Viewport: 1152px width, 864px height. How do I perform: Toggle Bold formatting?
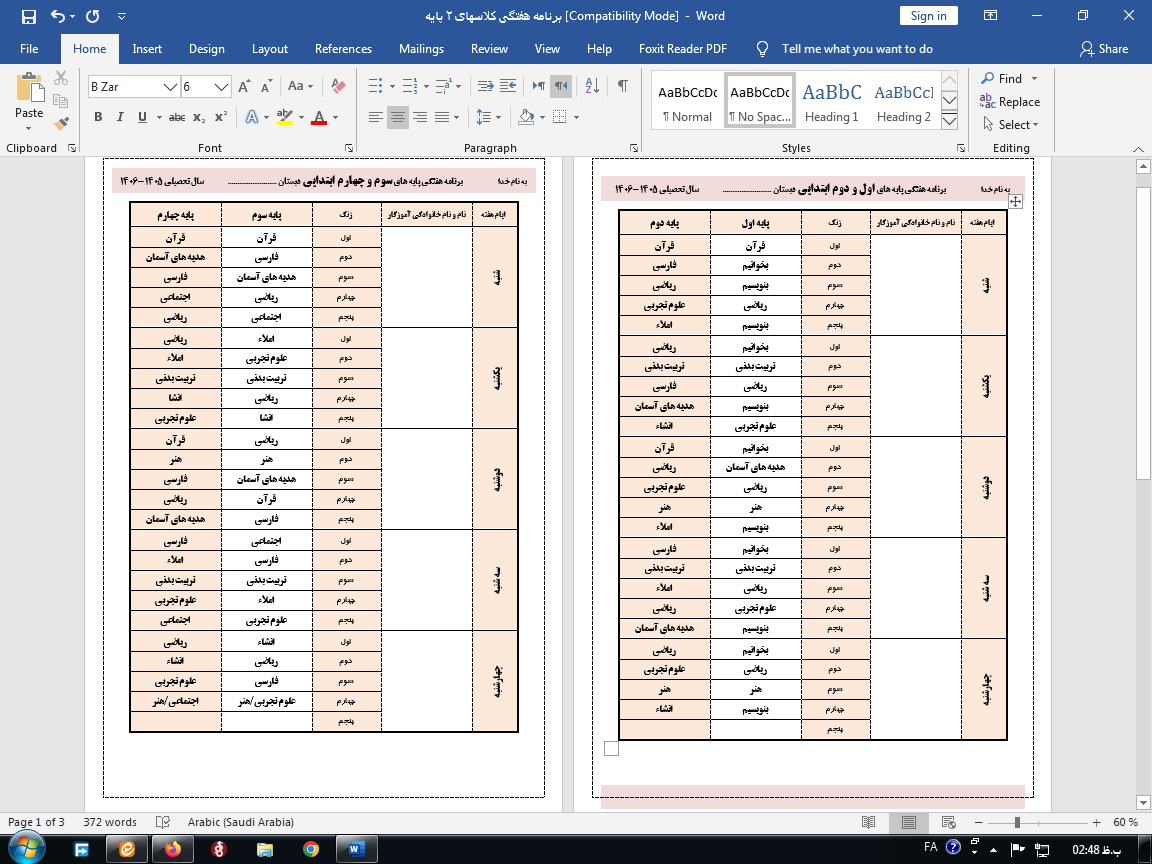tap(98, 117)
